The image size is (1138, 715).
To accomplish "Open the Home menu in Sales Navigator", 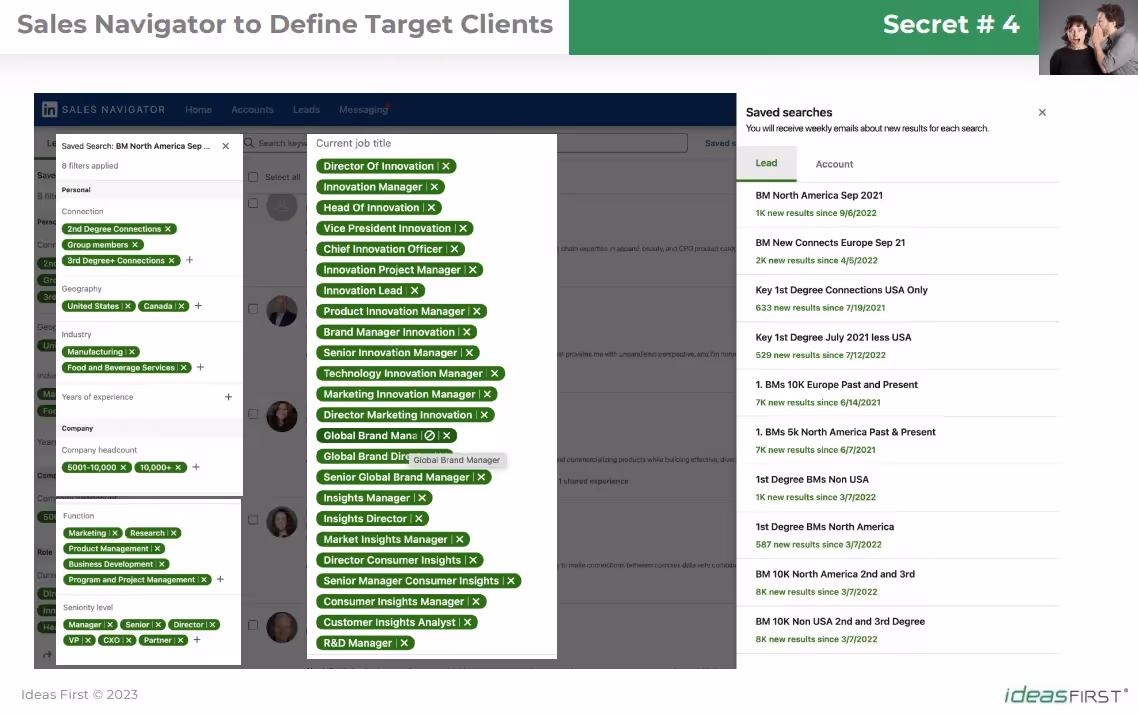I will 198,110.
